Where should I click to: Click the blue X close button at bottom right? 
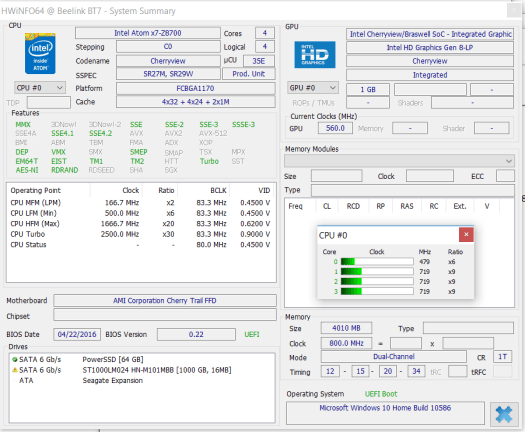[x=504, y=414]
